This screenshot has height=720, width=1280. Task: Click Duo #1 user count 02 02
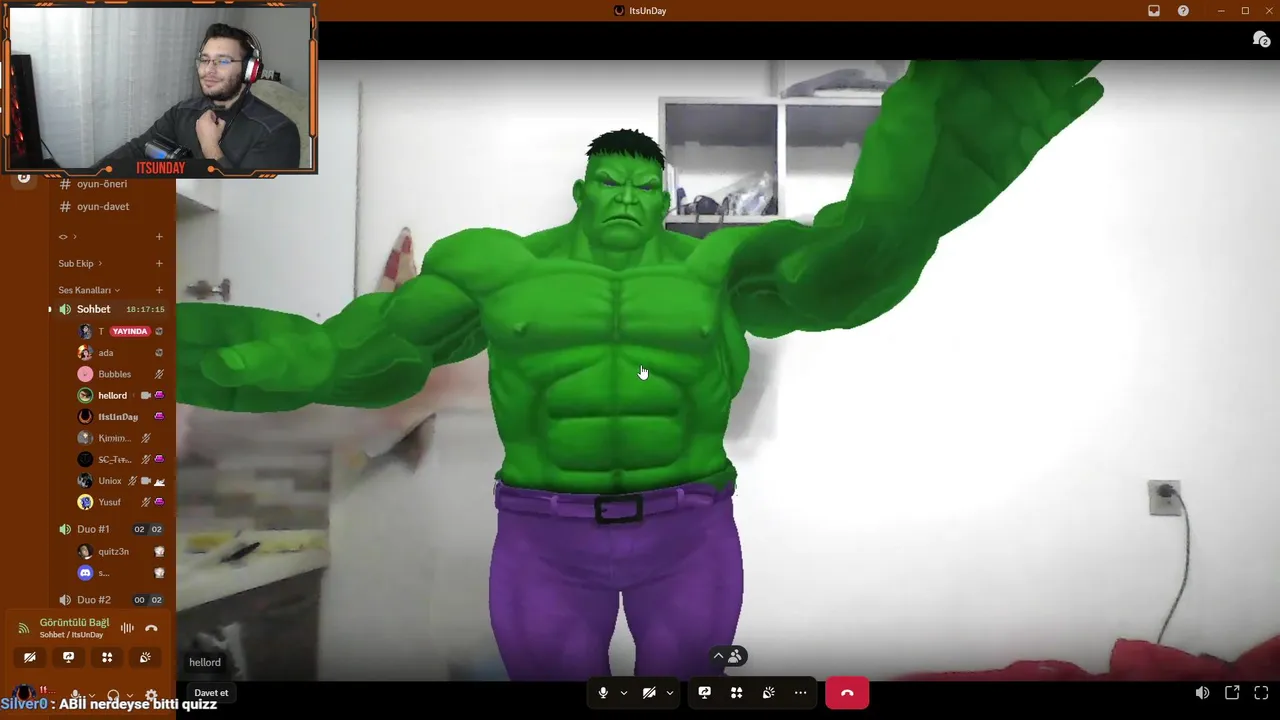click(x=148, y=529)
